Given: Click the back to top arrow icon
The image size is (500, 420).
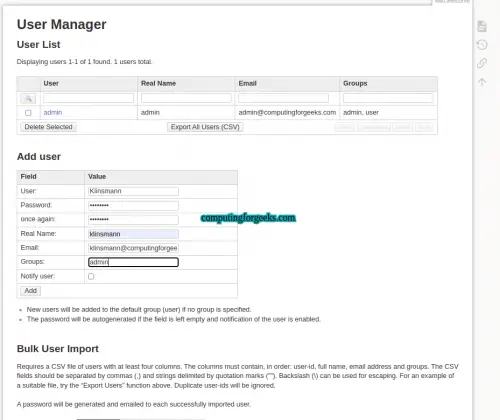Looking at the screenshot, I should tap(482, 82).
